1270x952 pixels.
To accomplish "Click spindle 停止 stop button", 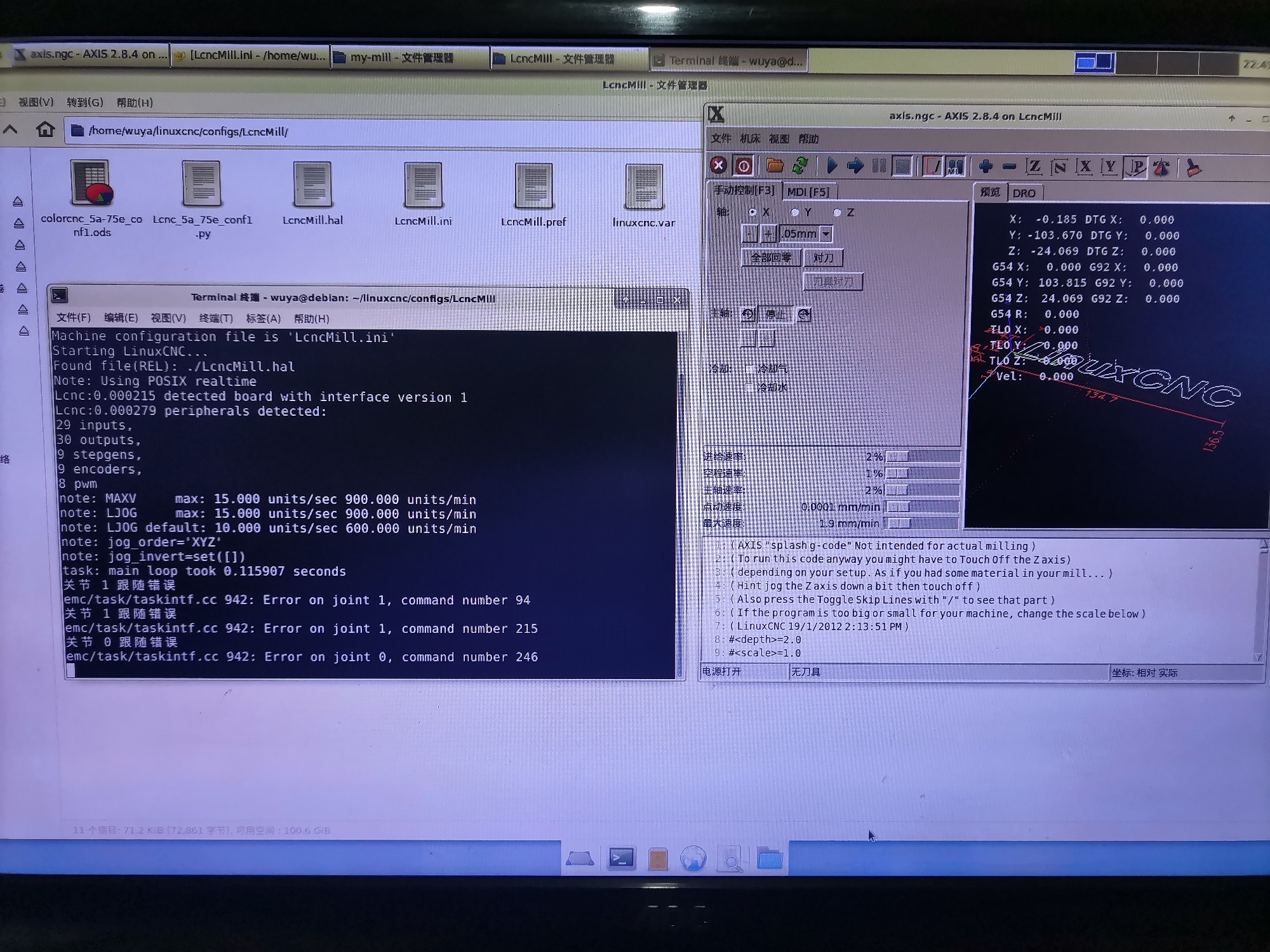I will click(x=775, y=314).
